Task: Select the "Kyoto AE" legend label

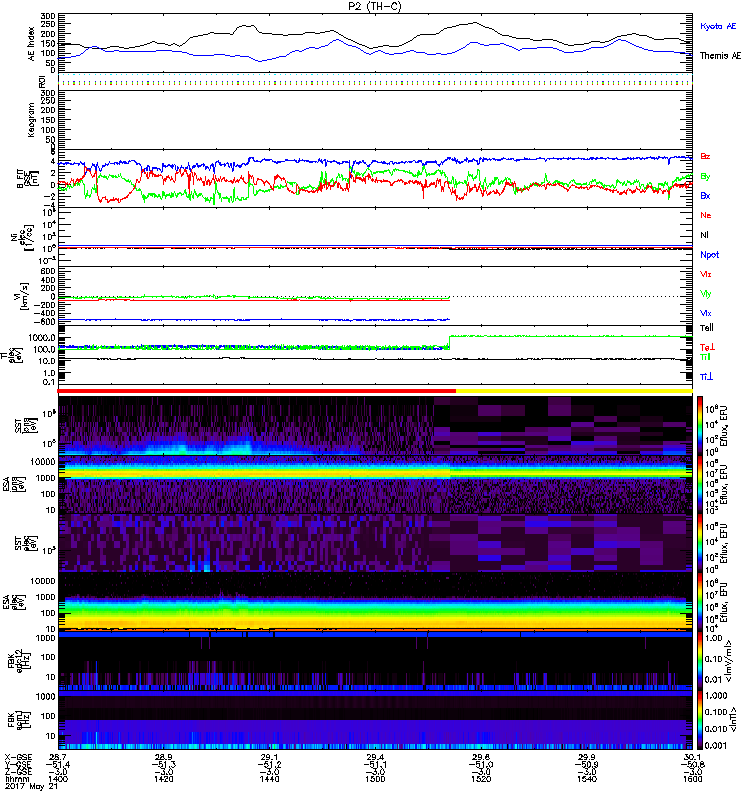Action: pos(718,26)
